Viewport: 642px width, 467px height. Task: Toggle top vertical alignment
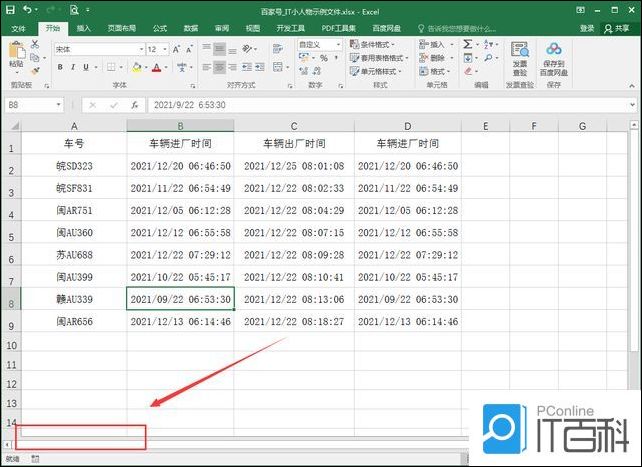(207, 49)
